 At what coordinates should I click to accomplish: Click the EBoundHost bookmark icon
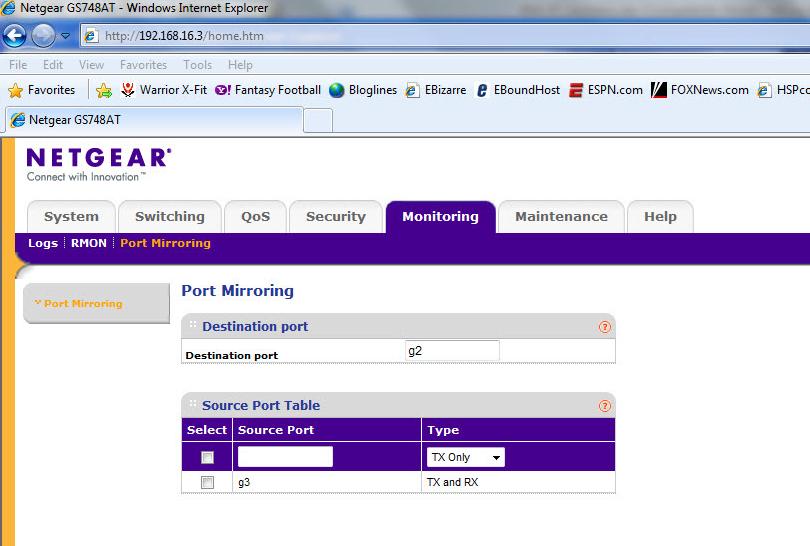pyautogui.click(x=481, y=90)
